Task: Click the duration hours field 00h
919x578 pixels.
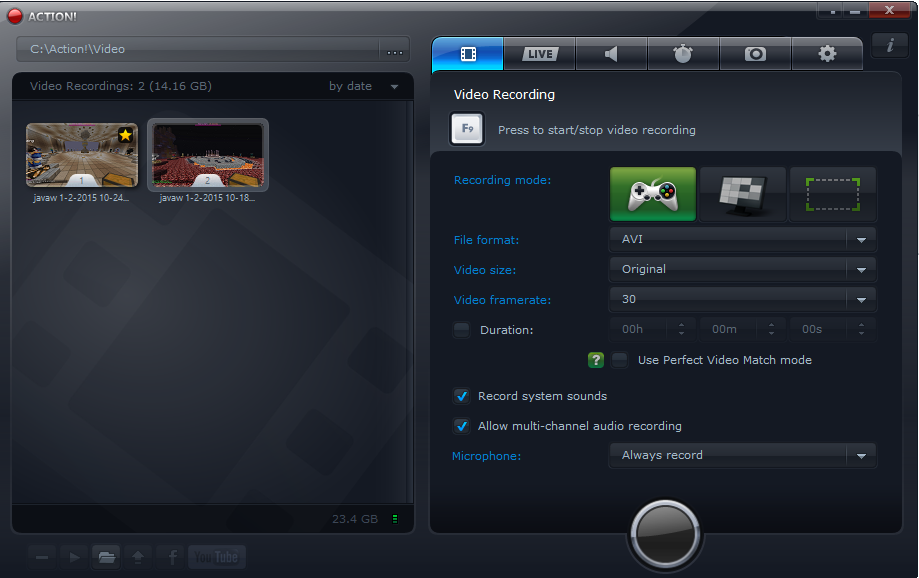Action: coord(639,329)
